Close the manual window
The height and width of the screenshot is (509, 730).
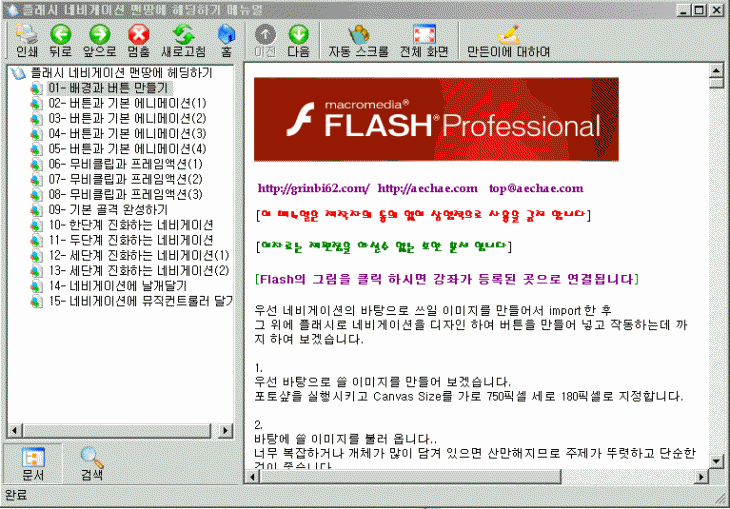pos(716,10)
